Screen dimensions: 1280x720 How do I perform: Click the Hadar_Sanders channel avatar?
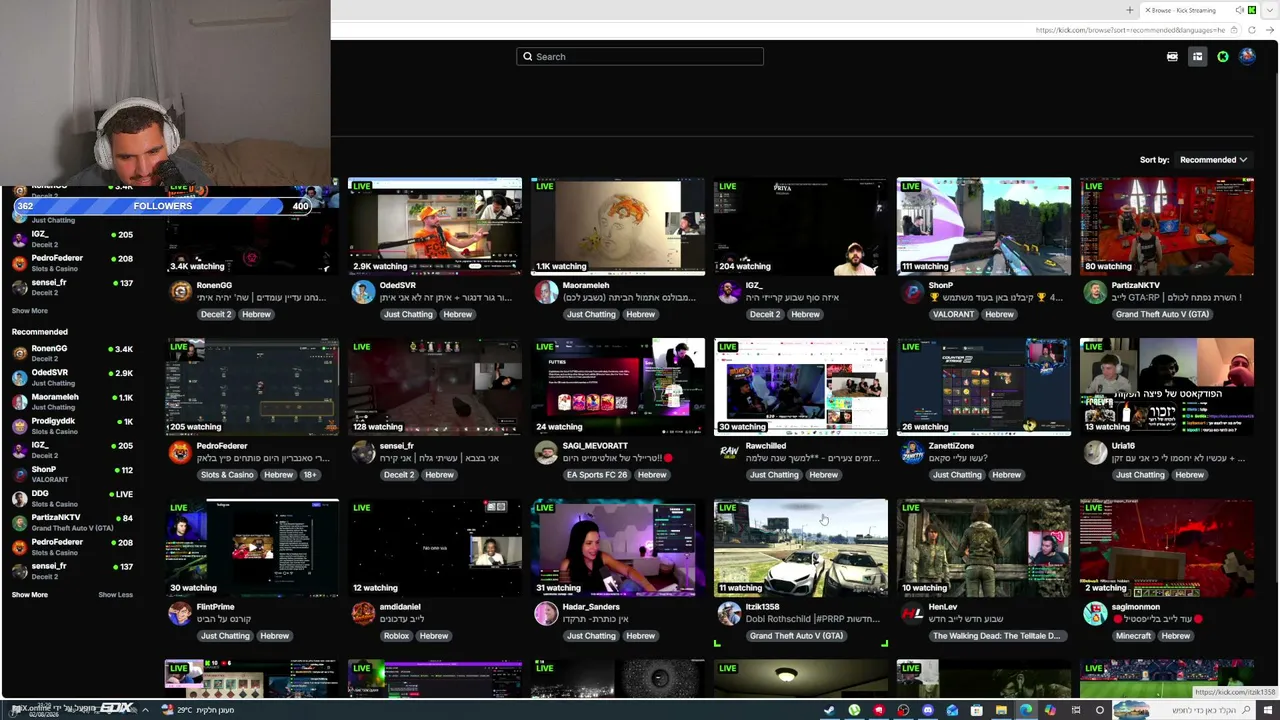tap(546, 613)
